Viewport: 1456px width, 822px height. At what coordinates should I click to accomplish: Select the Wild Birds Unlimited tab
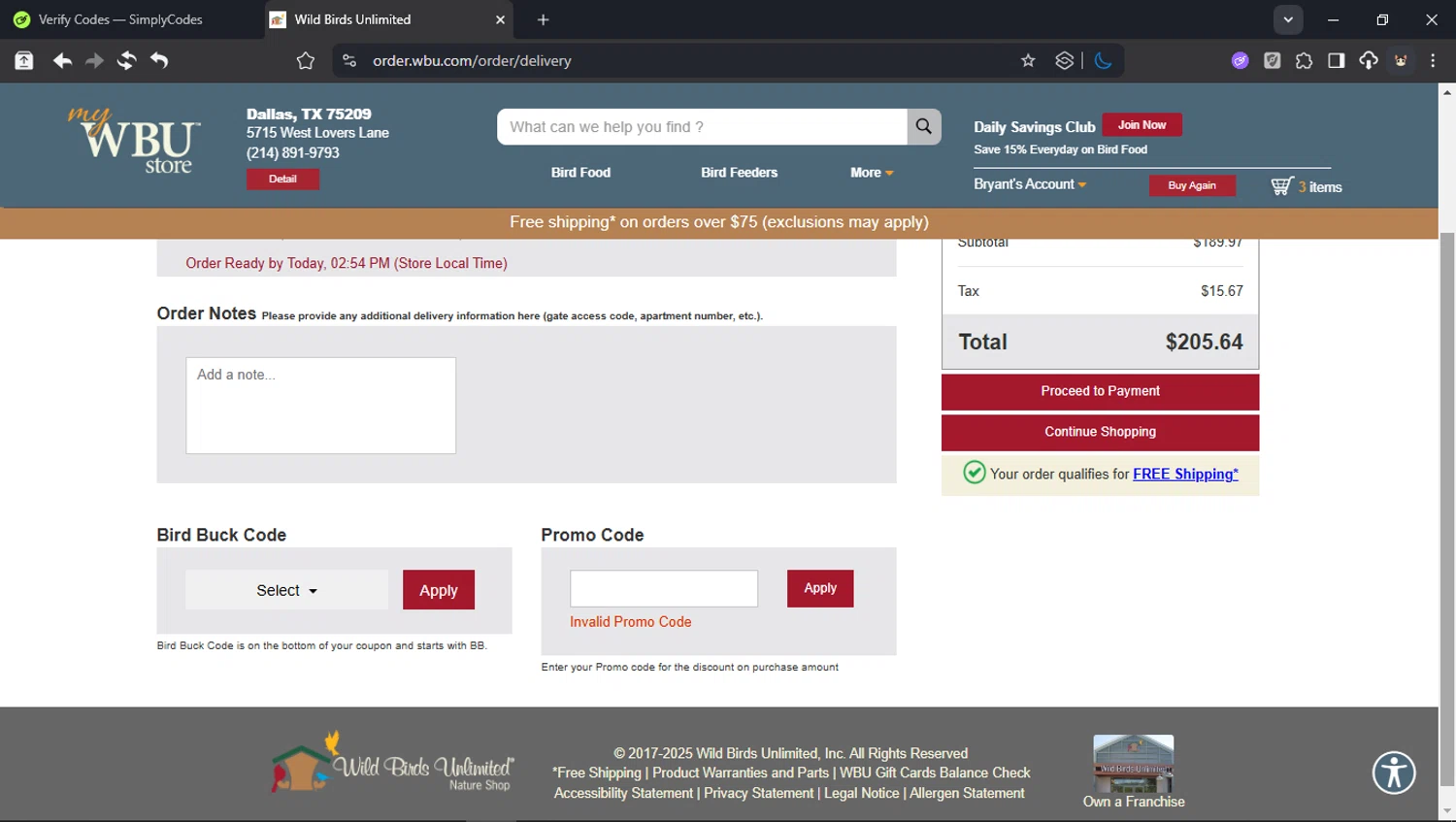point(388,19)
